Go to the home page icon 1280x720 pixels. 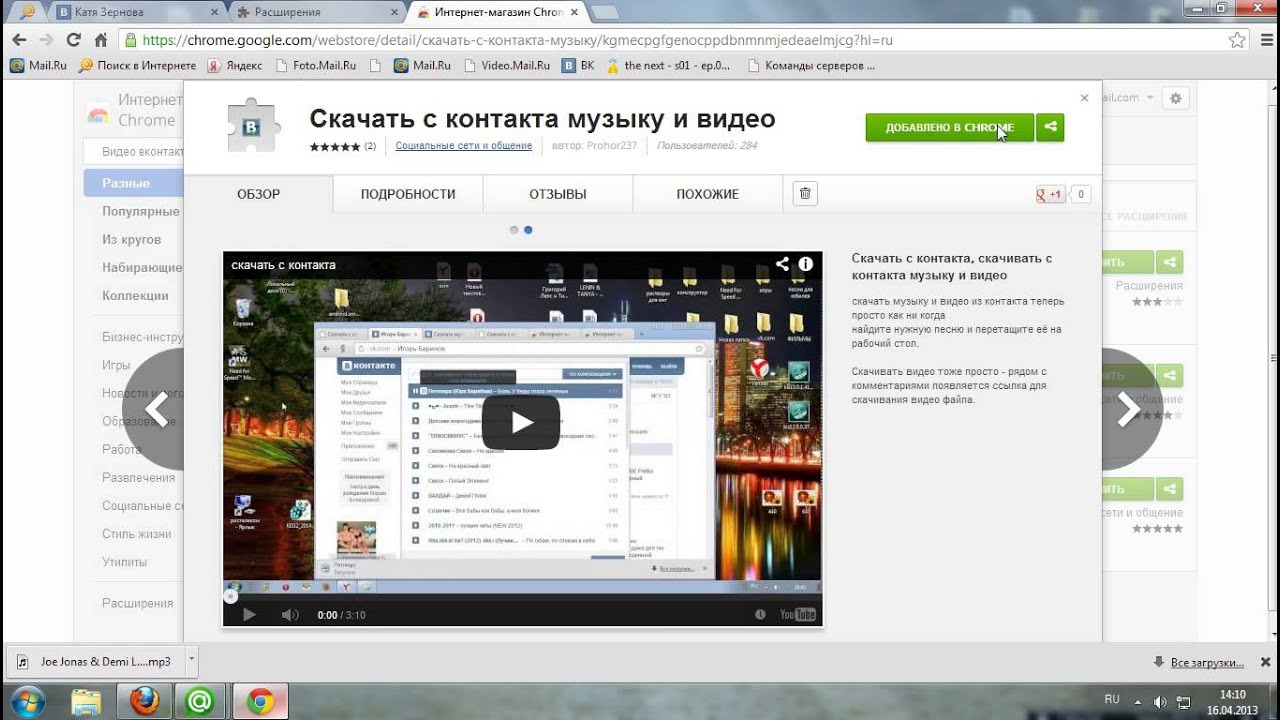[x=100, y=40]
